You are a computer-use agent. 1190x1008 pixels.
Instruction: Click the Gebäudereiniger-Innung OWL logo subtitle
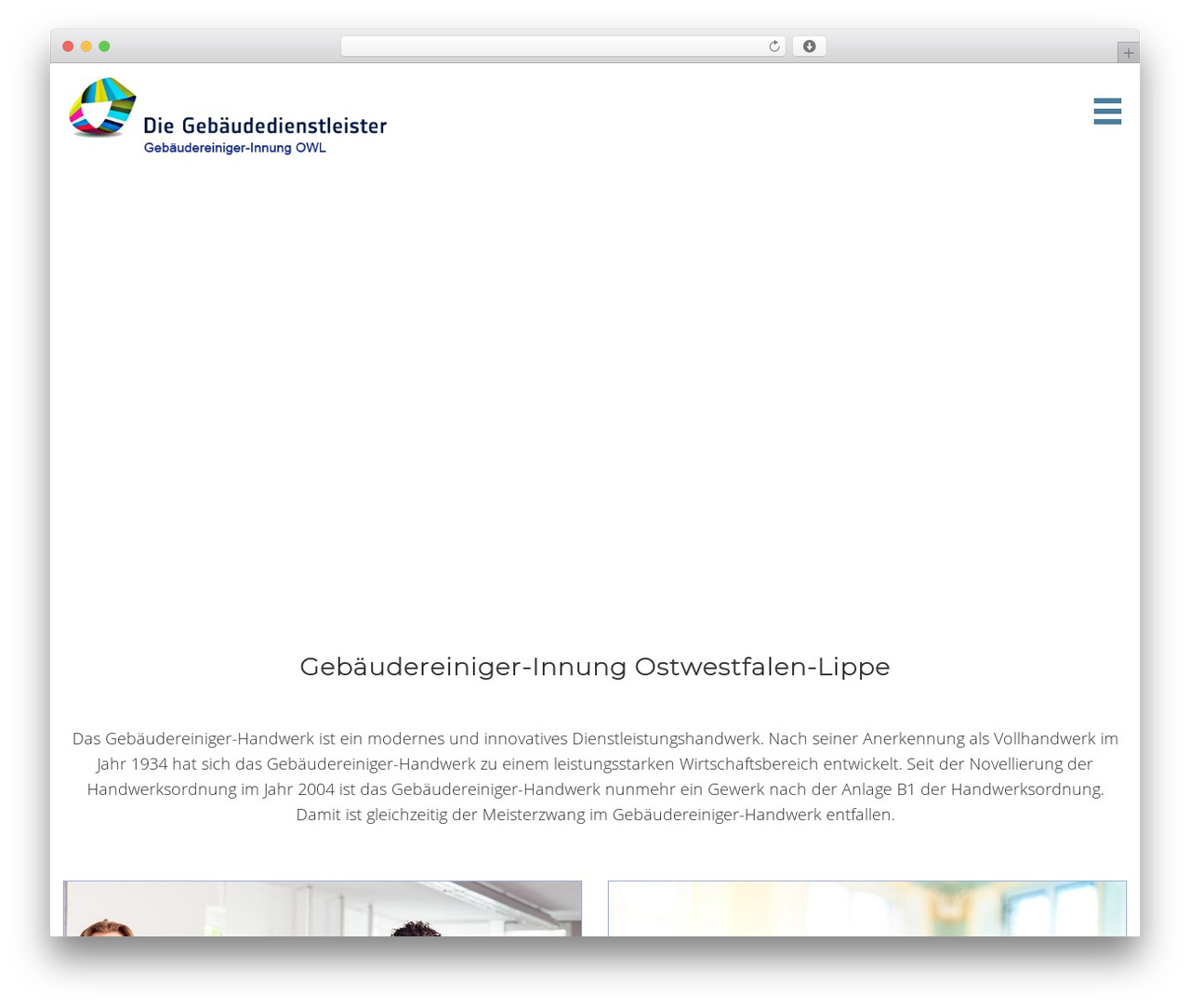pyautogui.click(x=235, y=148)
